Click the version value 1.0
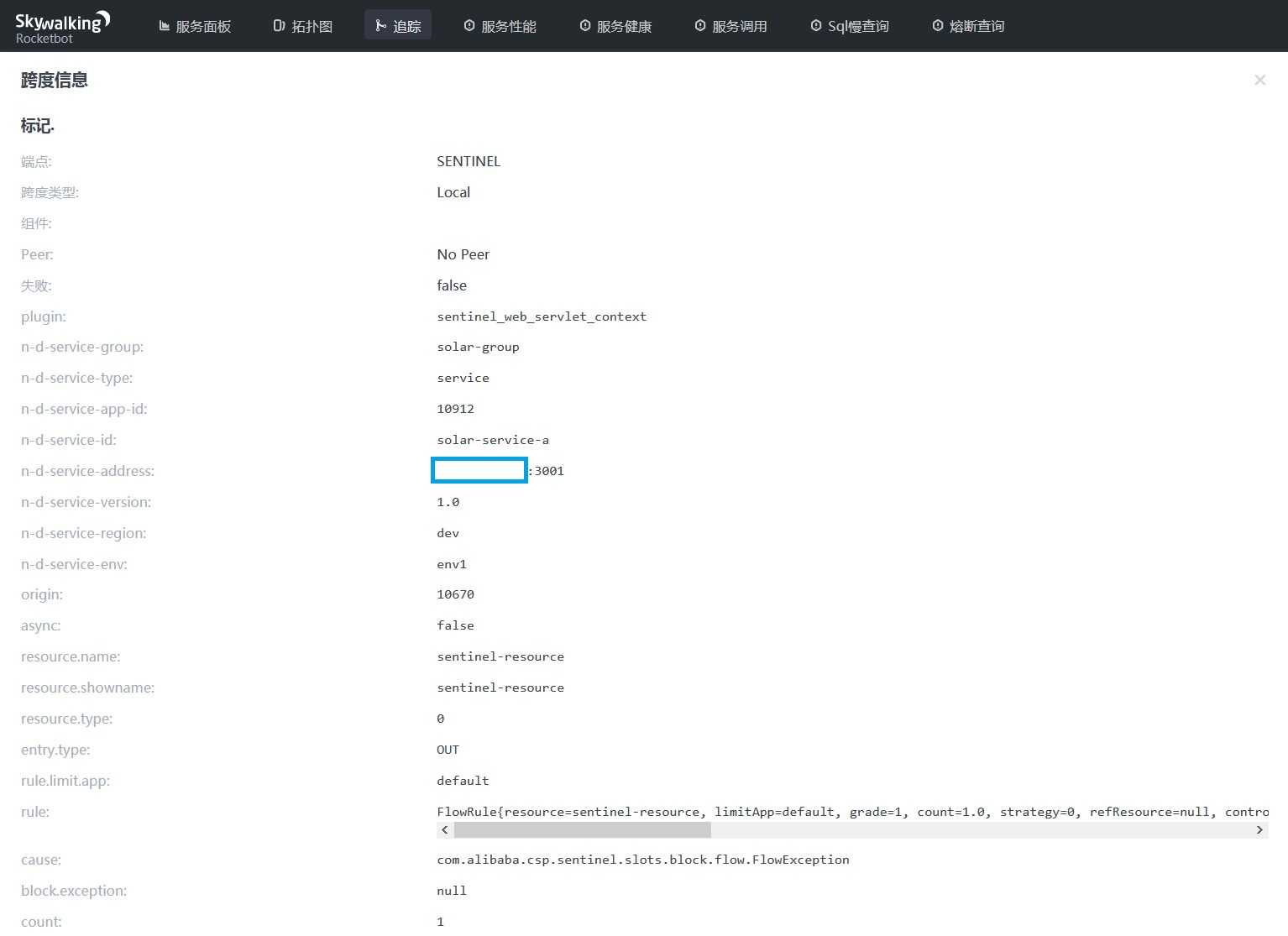 point(448,502)
